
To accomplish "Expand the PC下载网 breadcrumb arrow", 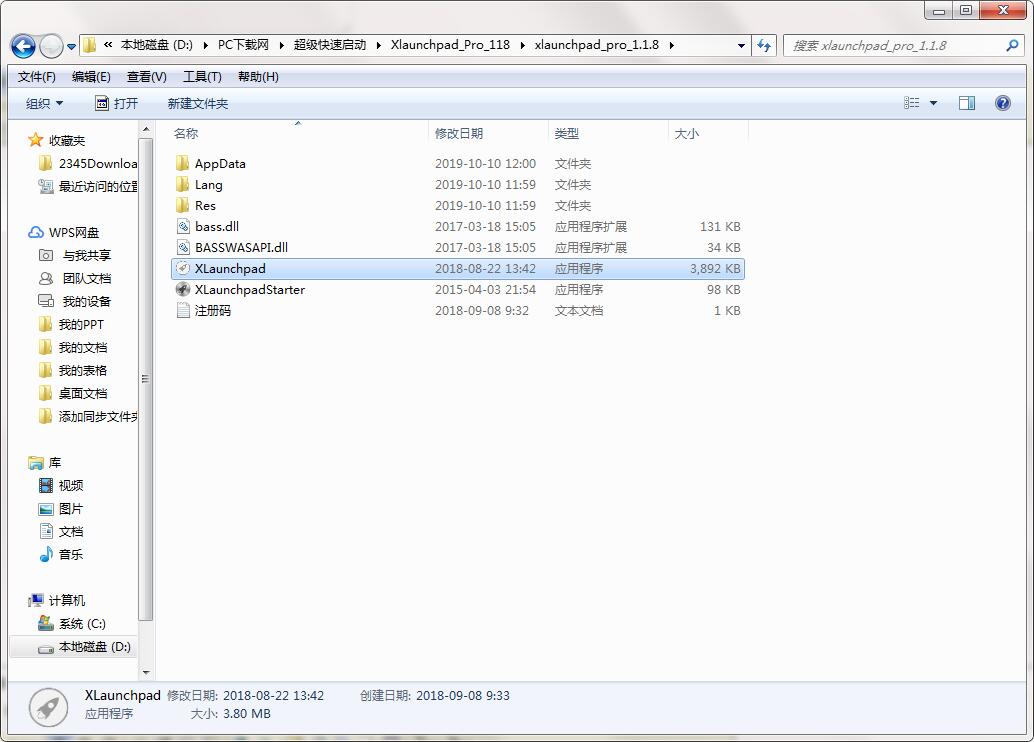I will [x=282, y=46].
